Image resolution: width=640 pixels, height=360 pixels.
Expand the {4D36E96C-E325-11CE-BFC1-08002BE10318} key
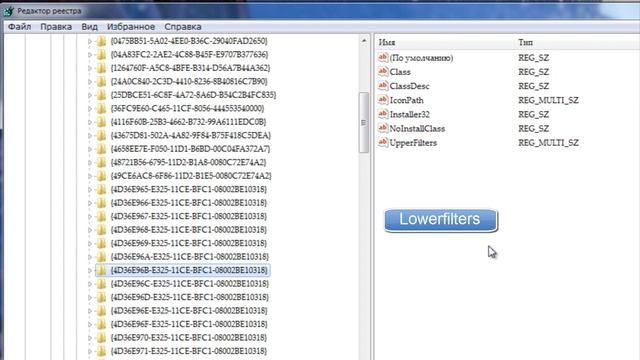point(90,283)
